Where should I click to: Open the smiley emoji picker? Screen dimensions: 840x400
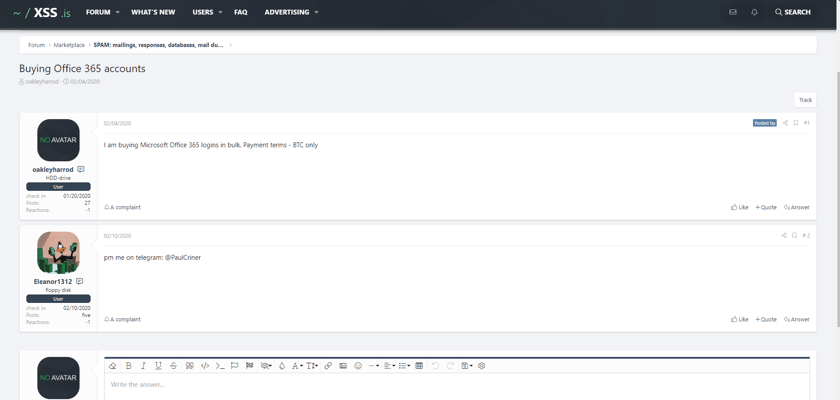click(x=358, y=366)
